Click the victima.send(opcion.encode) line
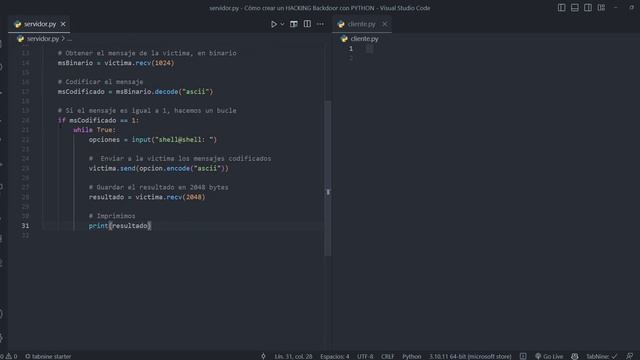640x360 pixels. (x=159, y=168)
